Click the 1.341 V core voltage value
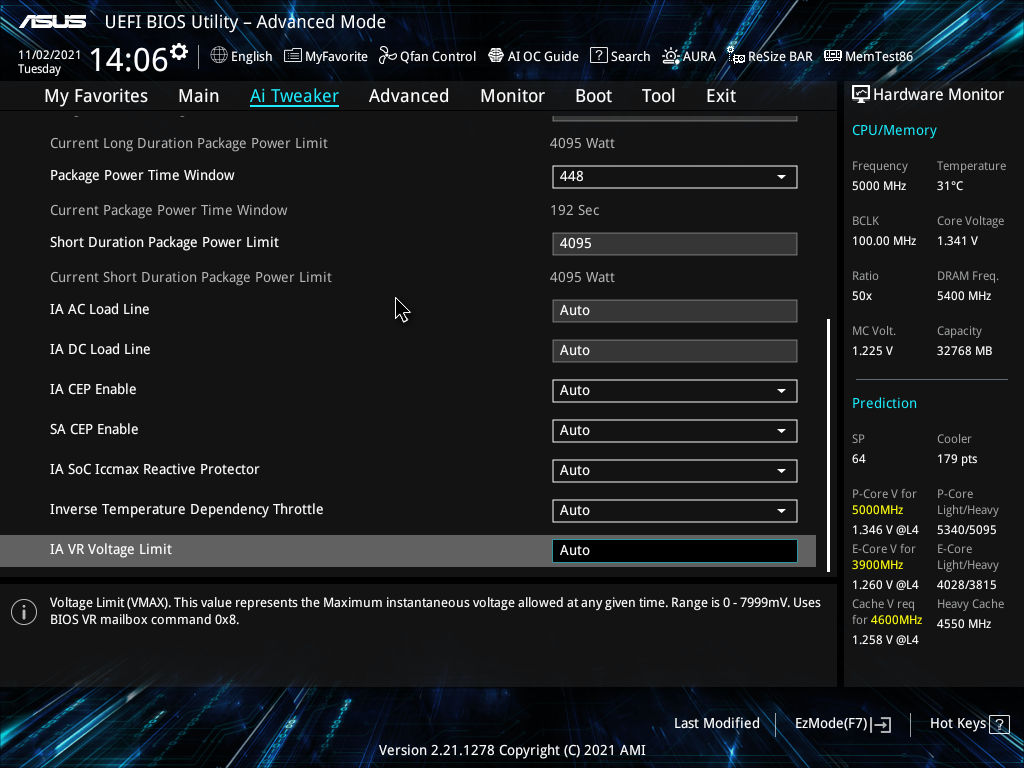 click(957, 241)
